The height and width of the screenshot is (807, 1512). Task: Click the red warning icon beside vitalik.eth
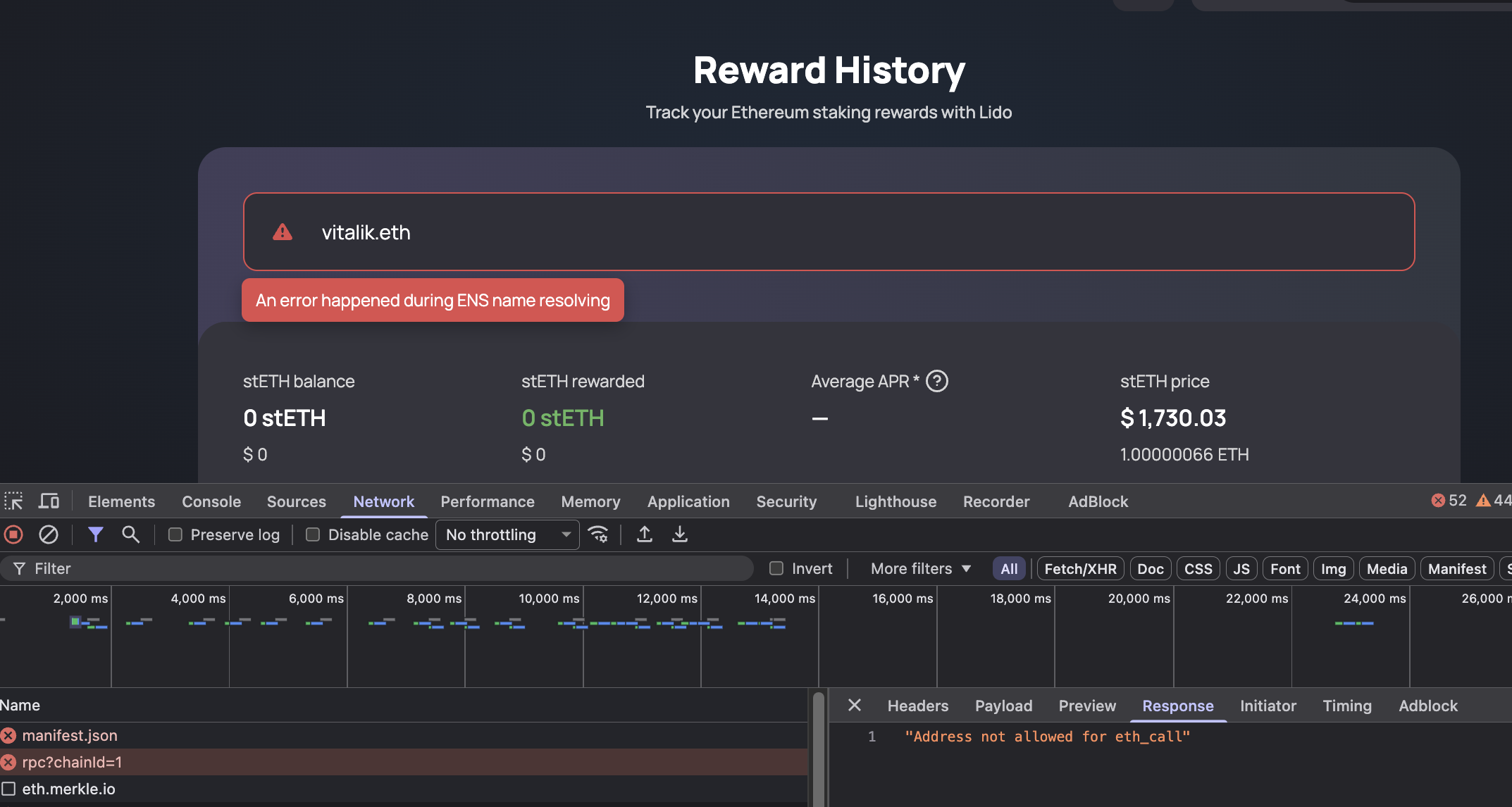(283, 232)
